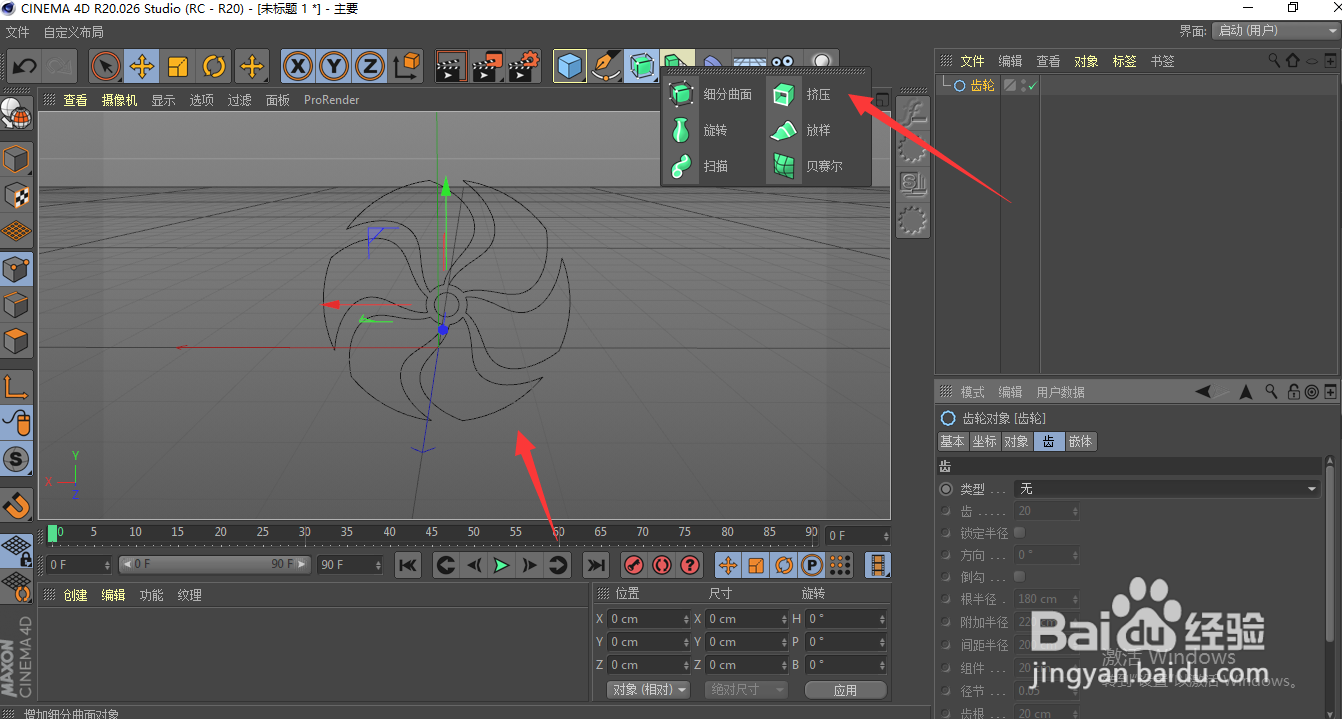This screenshot has height=719, width=1342.
Task: Click the 应用 apply button
Action: 845,690
